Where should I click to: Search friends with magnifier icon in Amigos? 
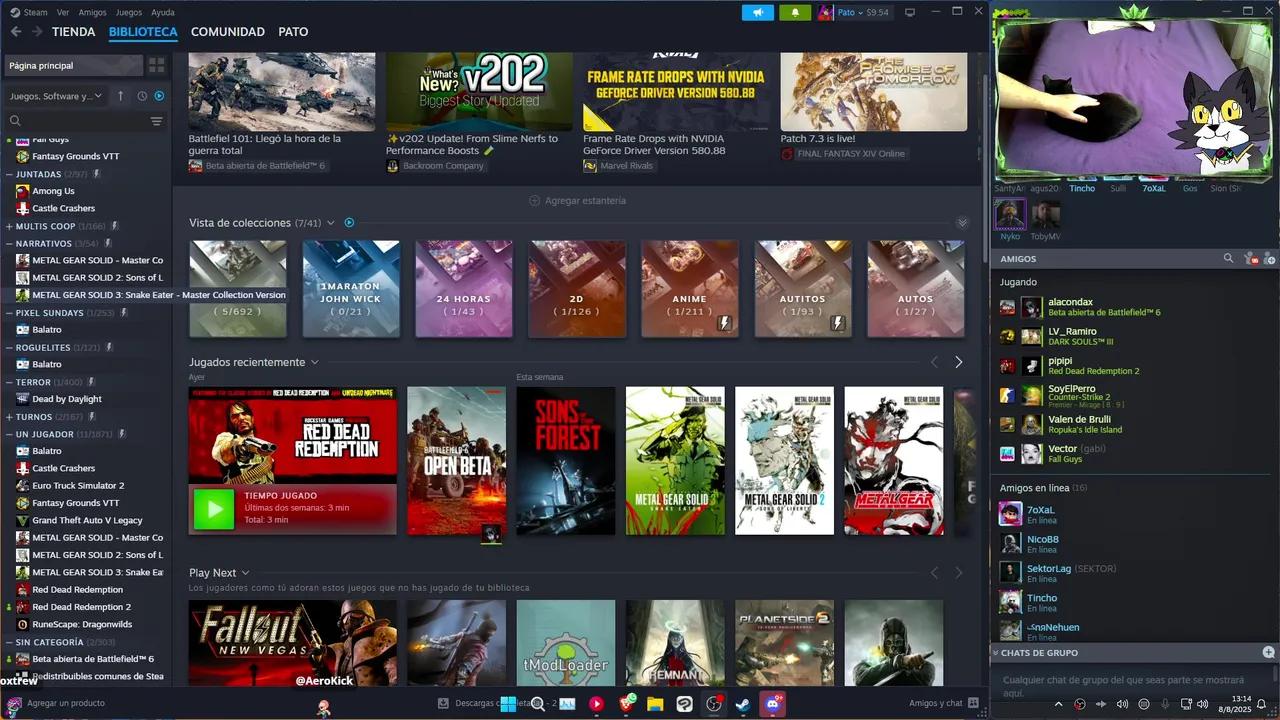1228,259
